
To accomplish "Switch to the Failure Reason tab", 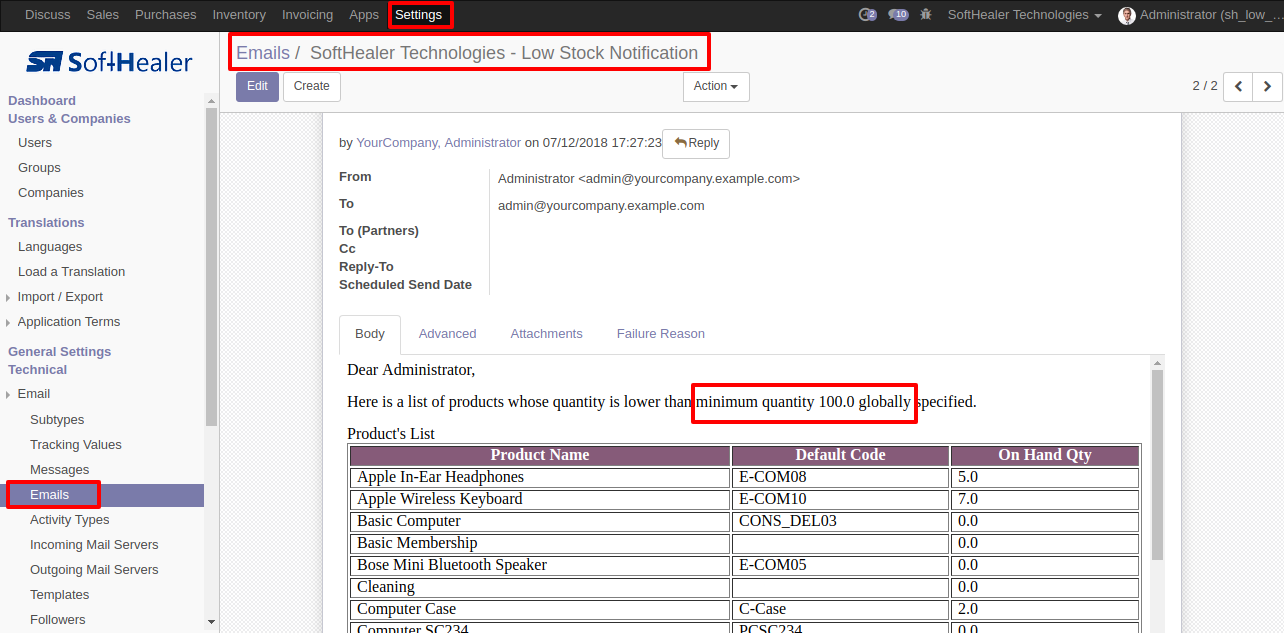I will [660, 334].
